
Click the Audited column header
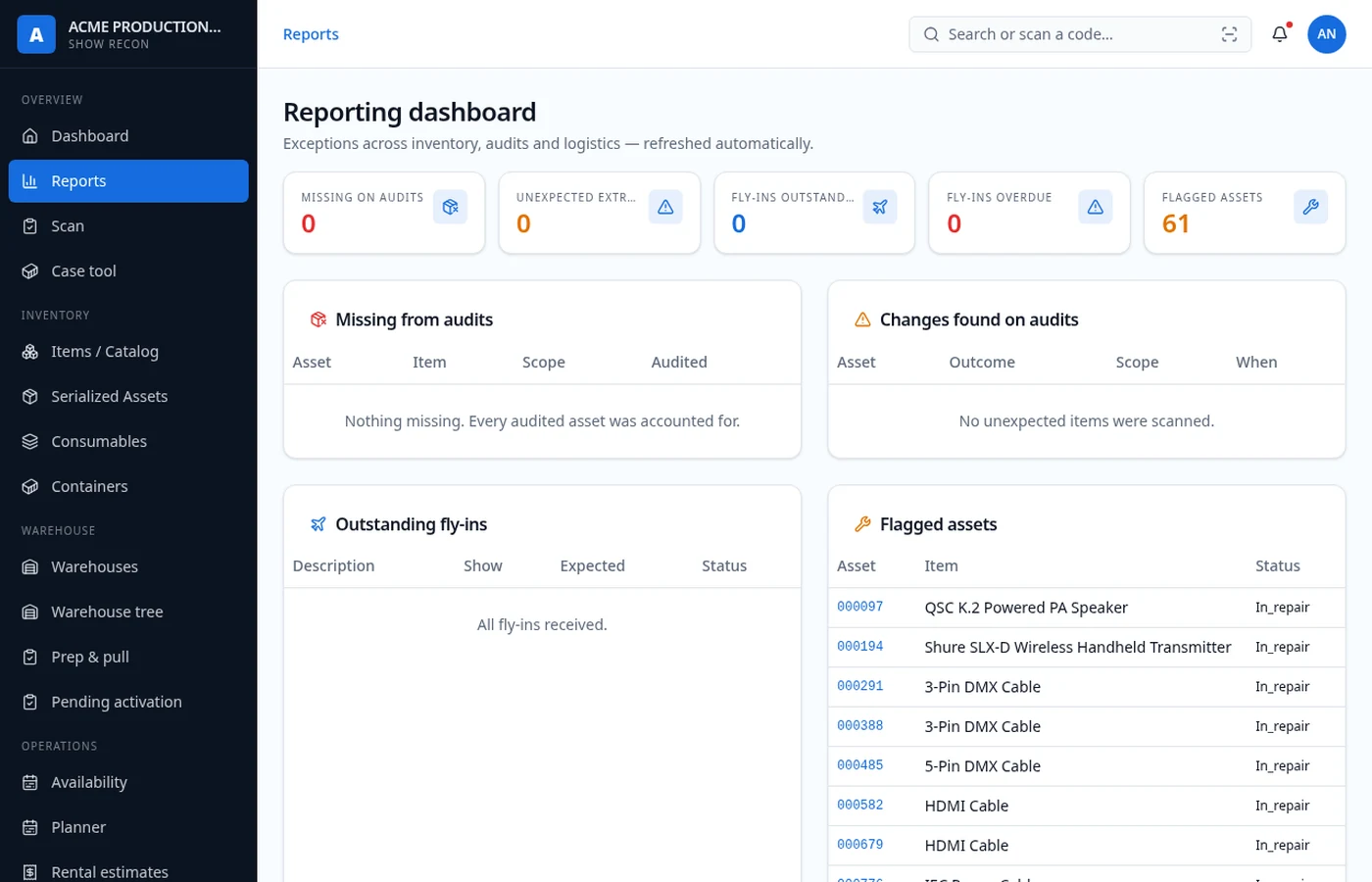(679, 363)
